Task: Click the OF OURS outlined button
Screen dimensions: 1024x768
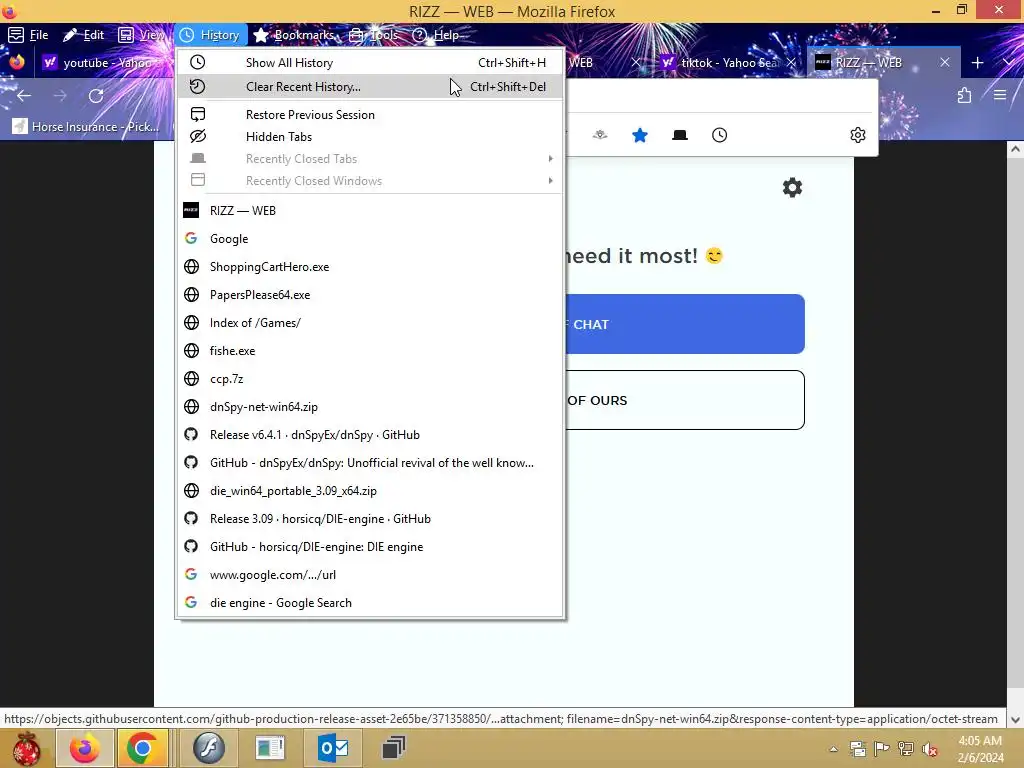Action: coord(684,400)
